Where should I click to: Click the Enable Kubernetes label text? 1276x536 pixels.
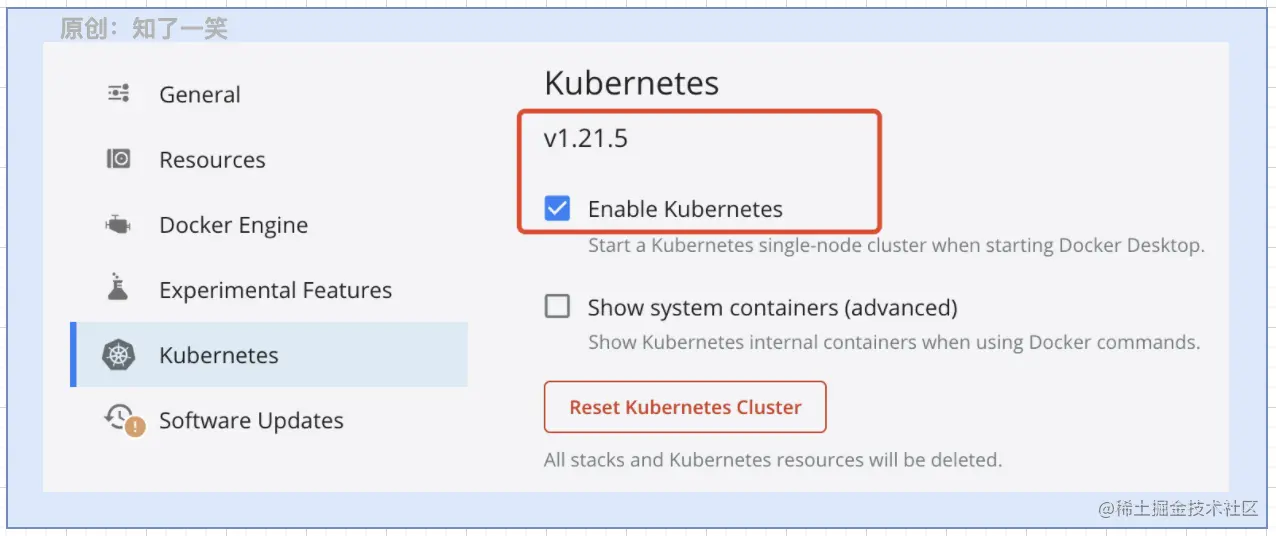[685, 209]
